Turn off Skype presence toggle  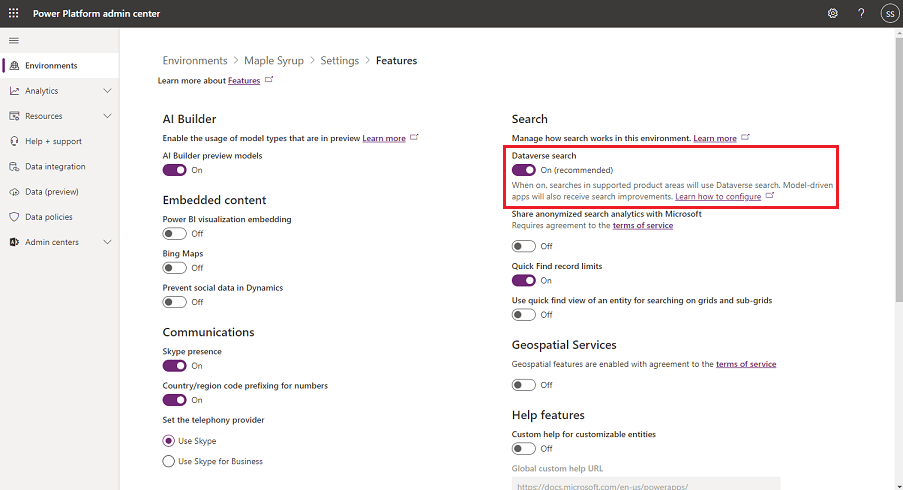coord(174,366)
